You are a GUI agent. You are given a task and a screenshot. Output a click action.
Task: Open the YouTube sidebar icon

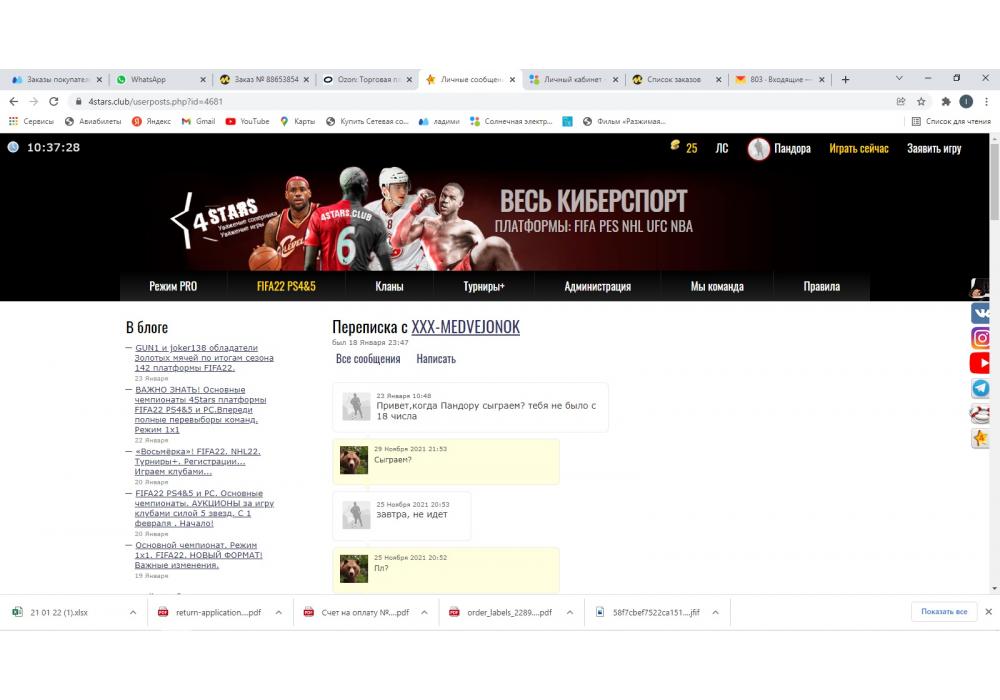point(980,363)
